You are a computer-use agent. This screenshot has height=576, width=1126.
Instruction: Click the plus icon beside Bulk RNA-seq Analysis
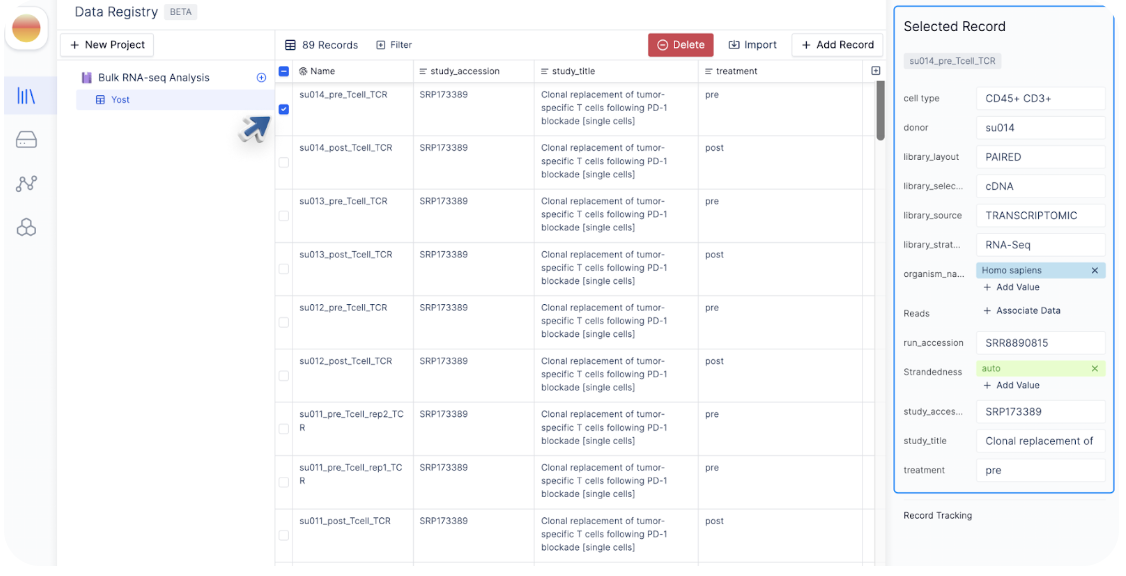pyautogui.click(x=261, y=78)
